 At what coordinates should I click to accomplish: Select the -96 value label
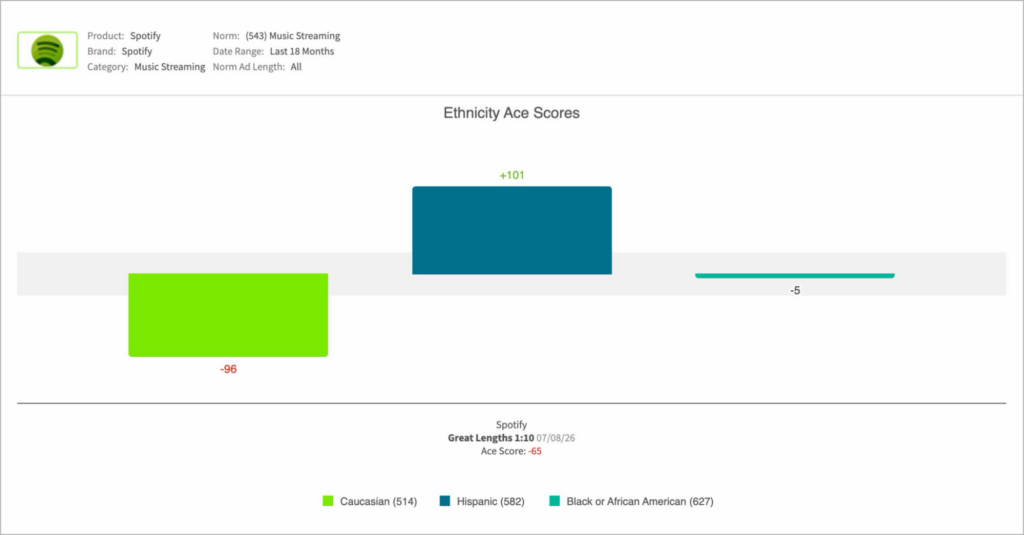tap(228, 369)
